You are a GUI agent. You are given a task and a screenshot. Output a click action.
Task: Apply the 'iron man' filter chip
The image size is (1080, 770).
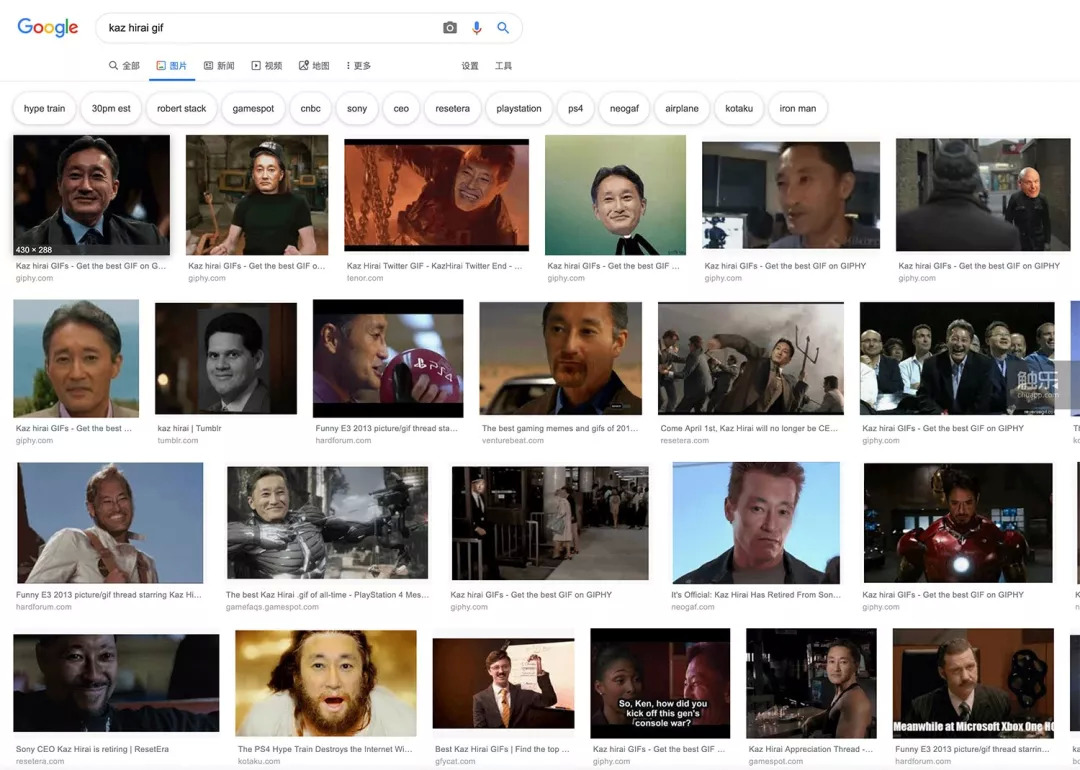(x=798, y=109)
